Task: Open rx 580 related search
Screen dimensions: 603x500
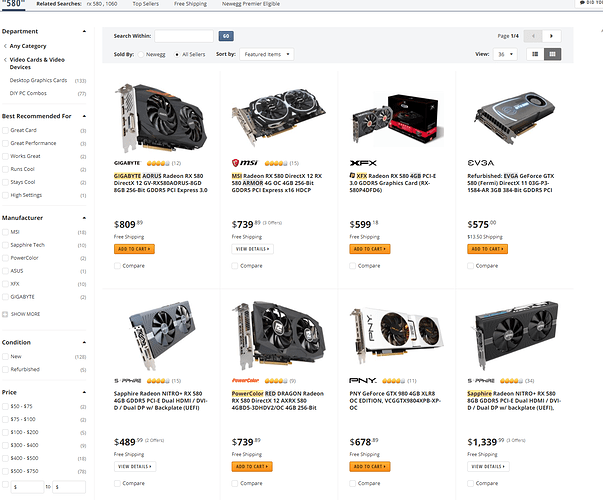Action: (x=95, y=4)
